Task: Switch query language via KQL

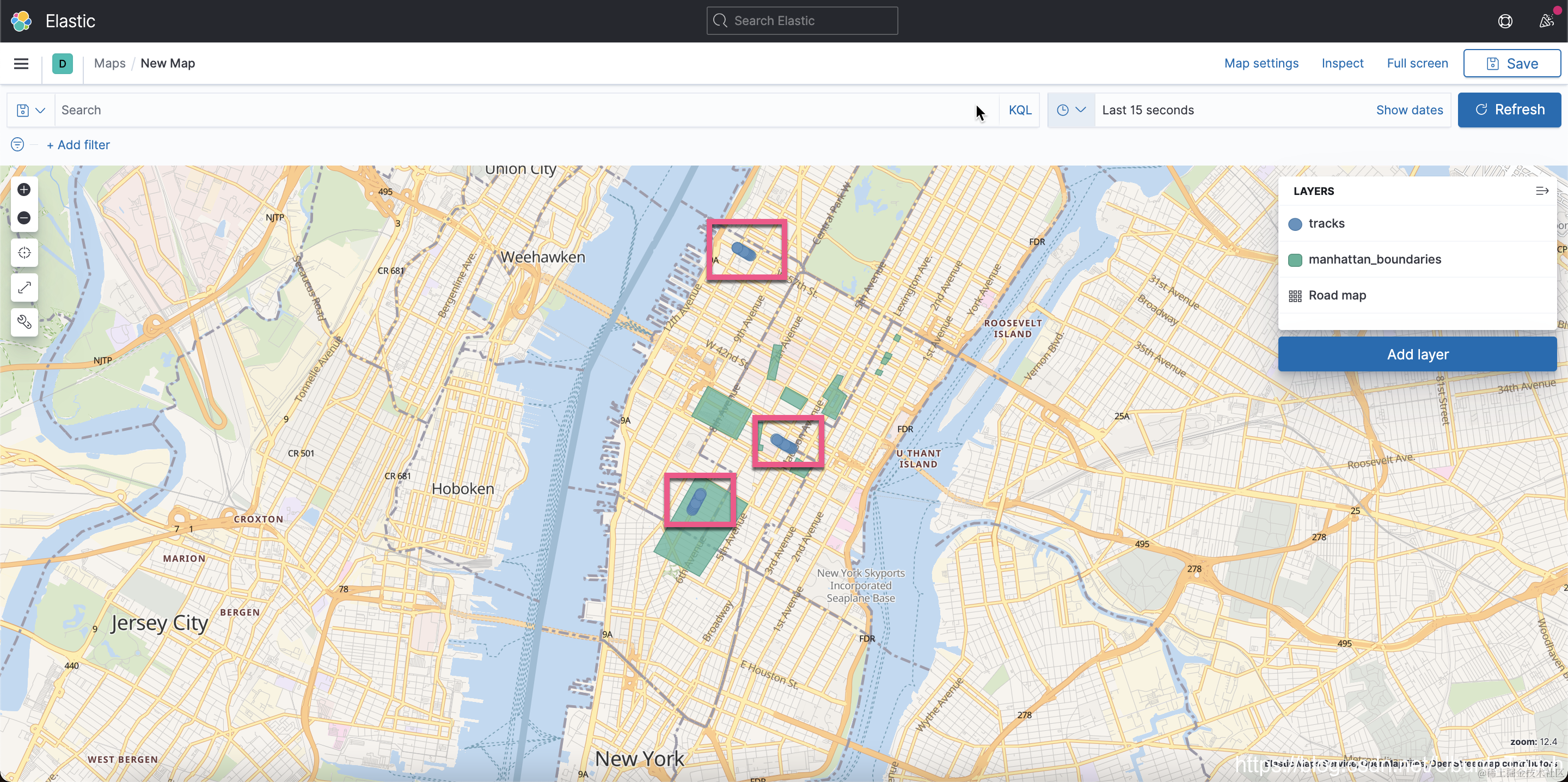Action: (1020, 110)
